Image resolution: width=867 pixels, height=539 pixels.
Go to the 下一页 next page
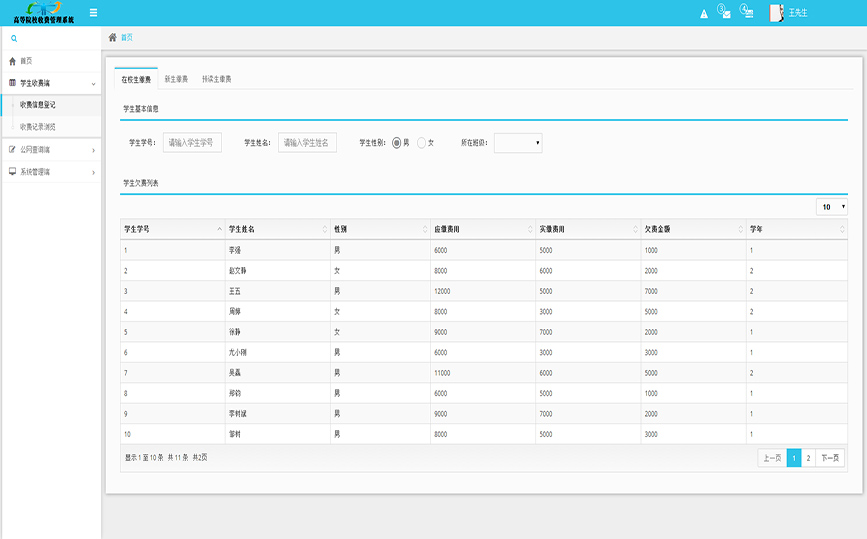830,458
